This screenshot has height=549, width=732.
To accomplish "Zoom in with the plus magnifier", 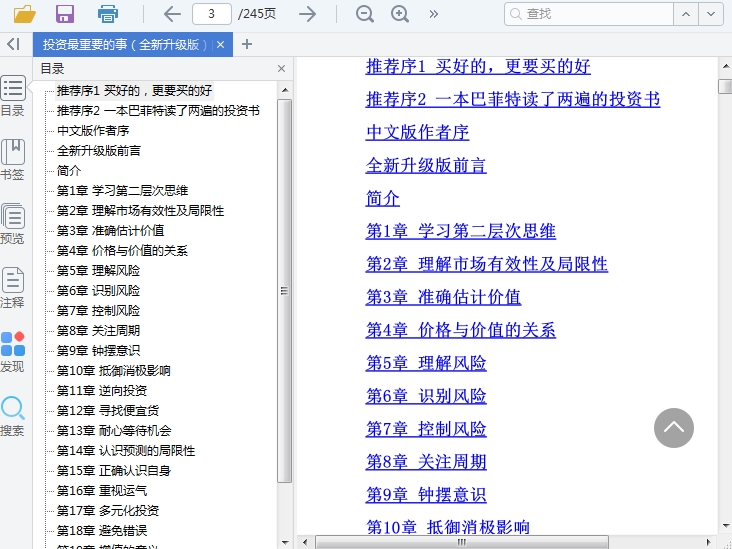I will click(x=400, y=14).
